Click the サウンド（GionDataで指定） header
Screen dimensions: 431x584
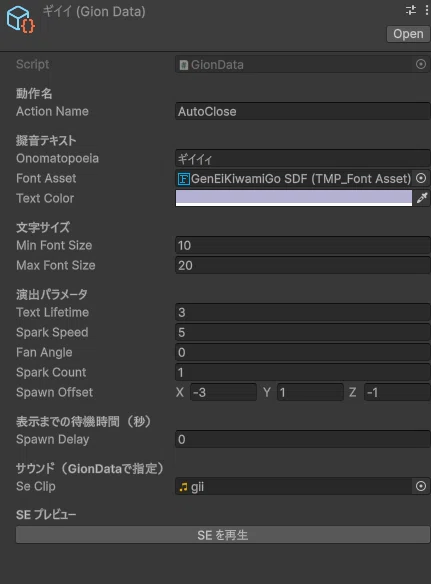tap(91, 468)
